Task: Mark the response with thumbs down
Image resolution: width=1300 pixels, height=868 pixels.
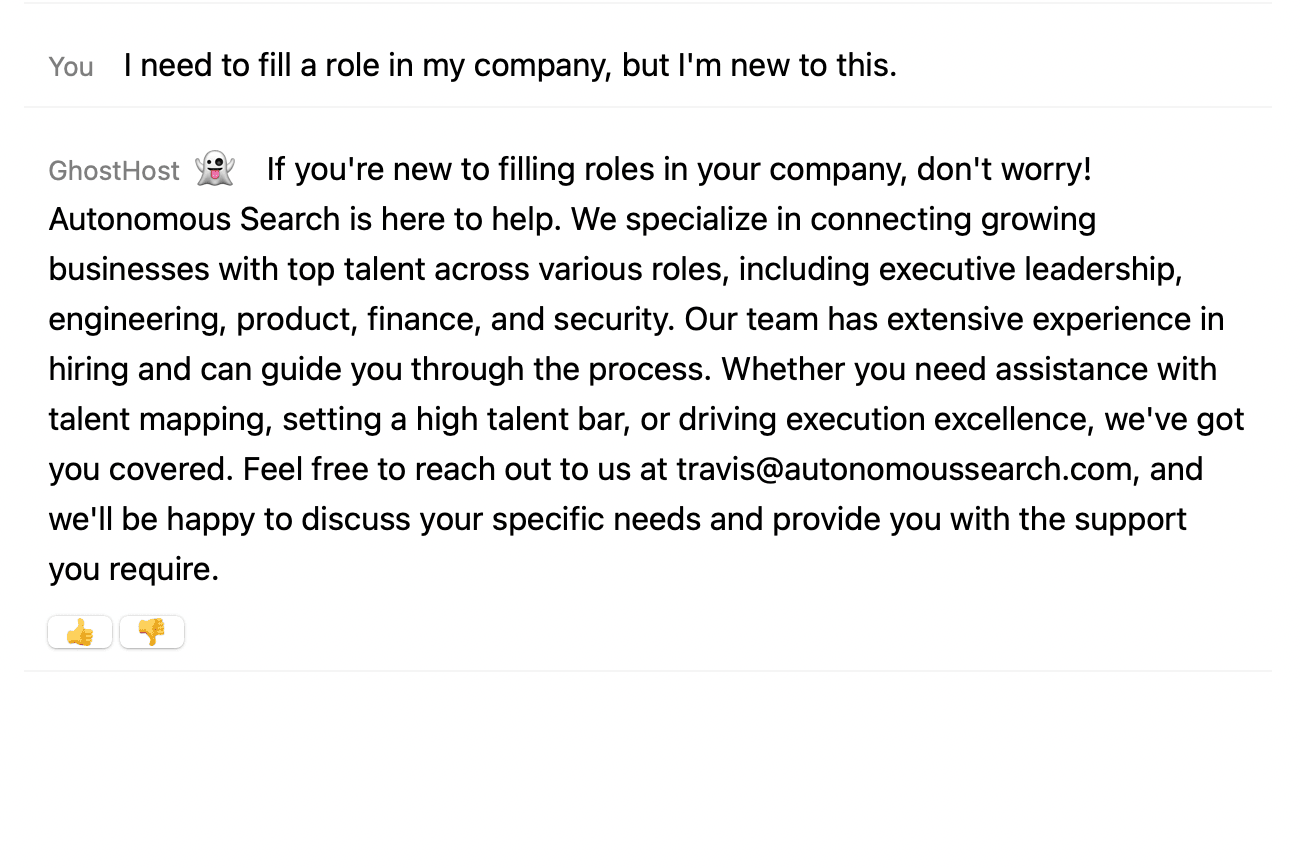Action: (152, 632)
